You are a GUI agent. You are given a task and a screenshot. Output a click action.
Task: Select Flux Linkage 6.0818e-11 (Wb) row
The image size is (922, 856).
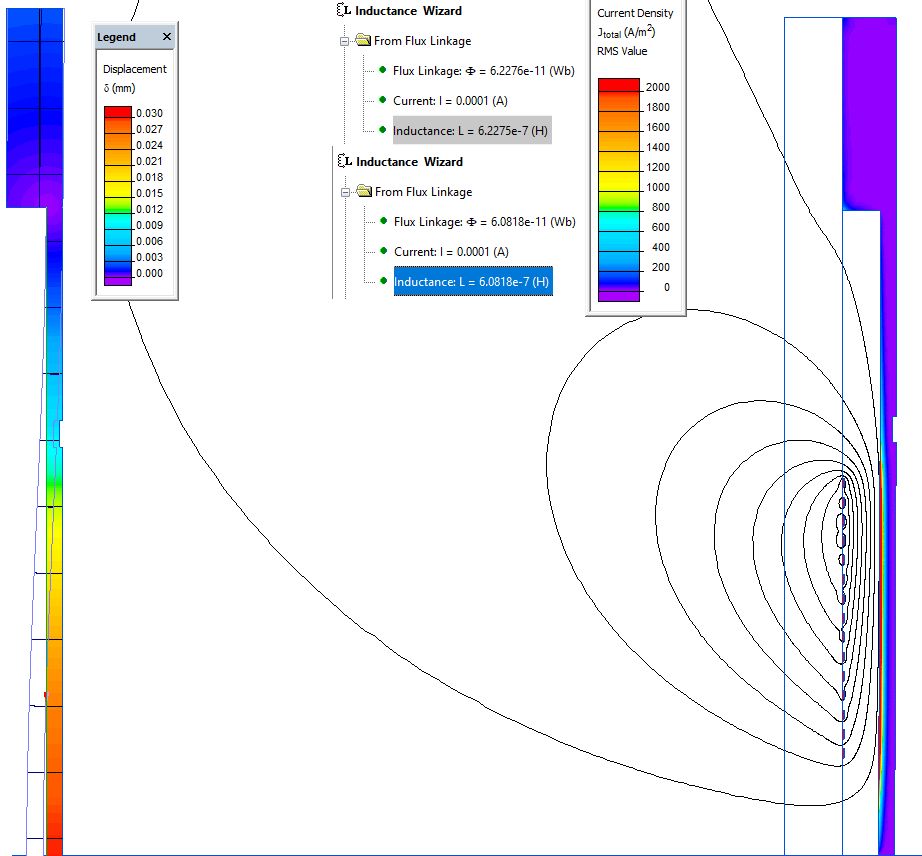tap(485, 222)
